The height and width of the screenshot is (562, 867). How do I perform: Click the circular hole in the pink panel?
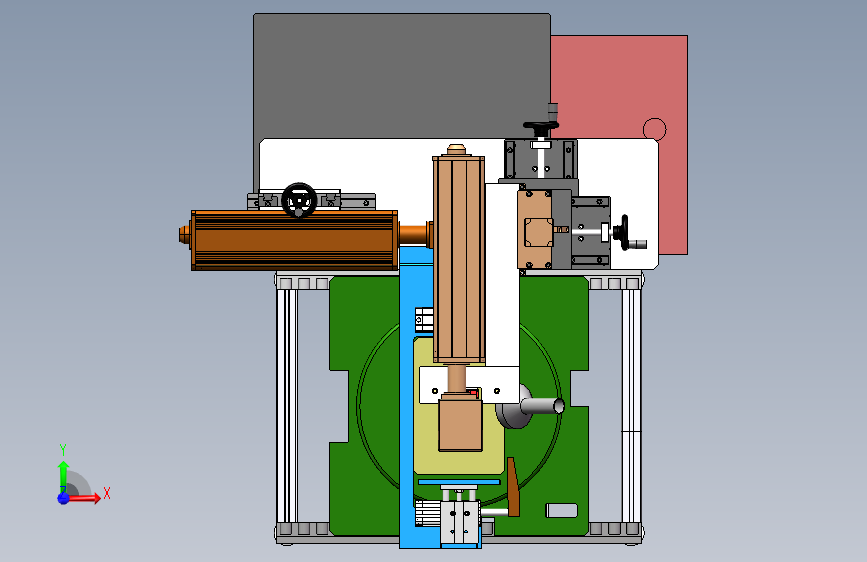click(655, 129)
